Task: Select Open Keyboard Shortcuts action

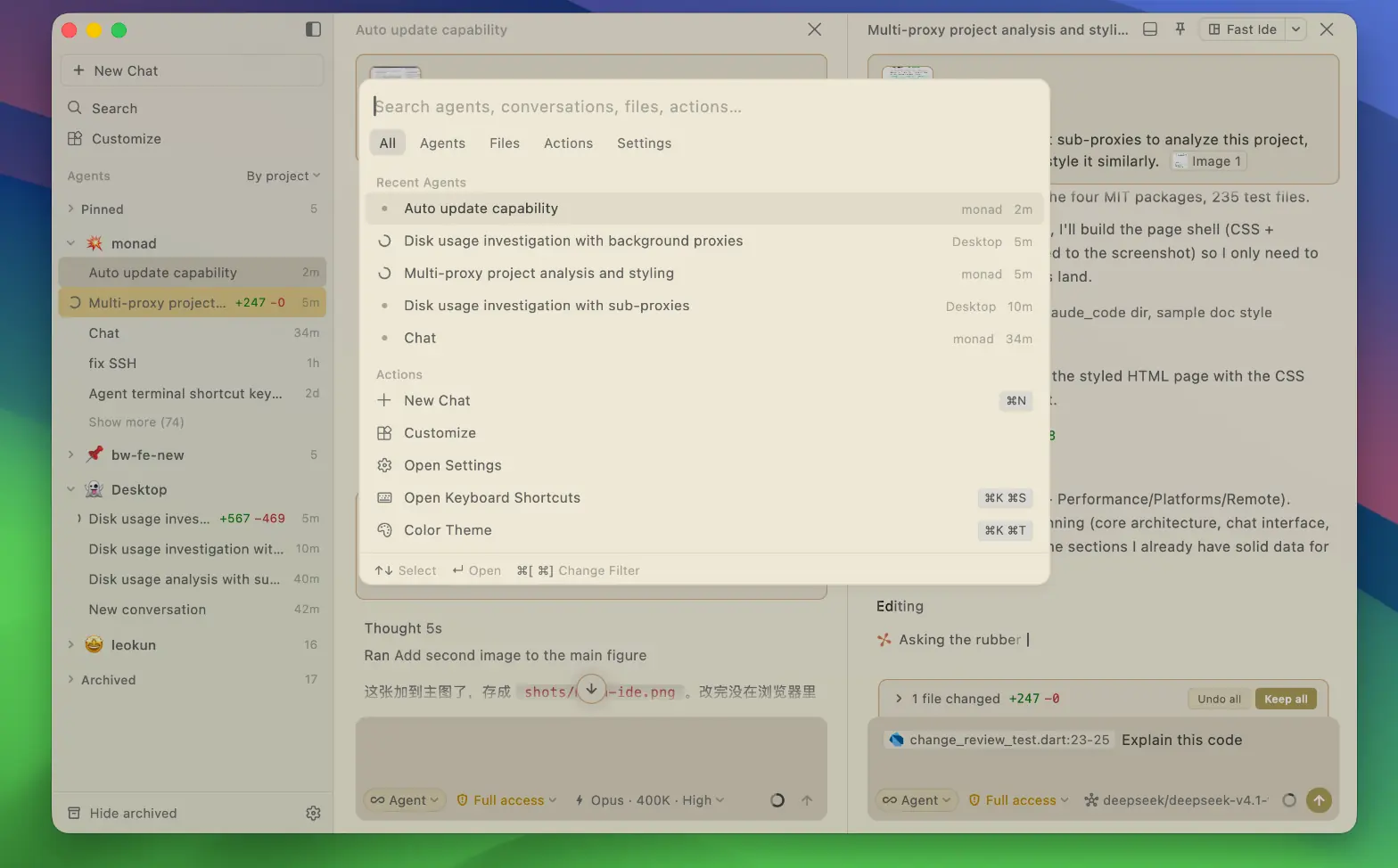Action: point(704,498)
